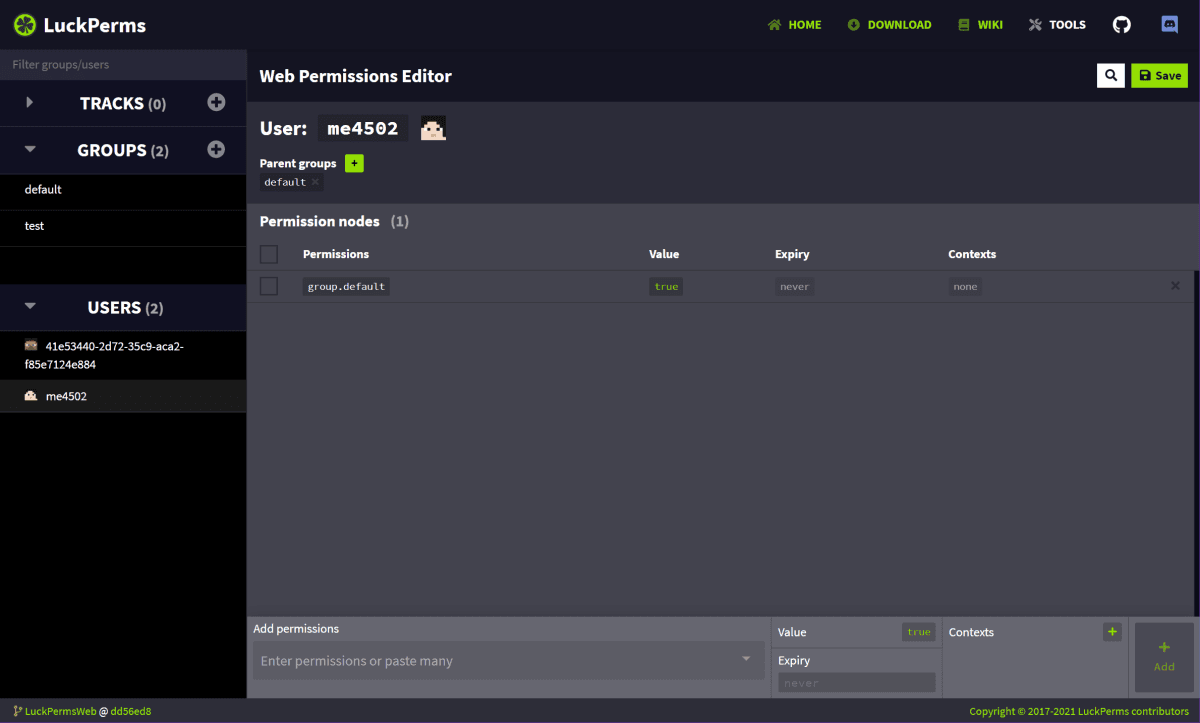Click the LuckPerms logo icon
Screen dimensions: 1200x723
(22, 24)
